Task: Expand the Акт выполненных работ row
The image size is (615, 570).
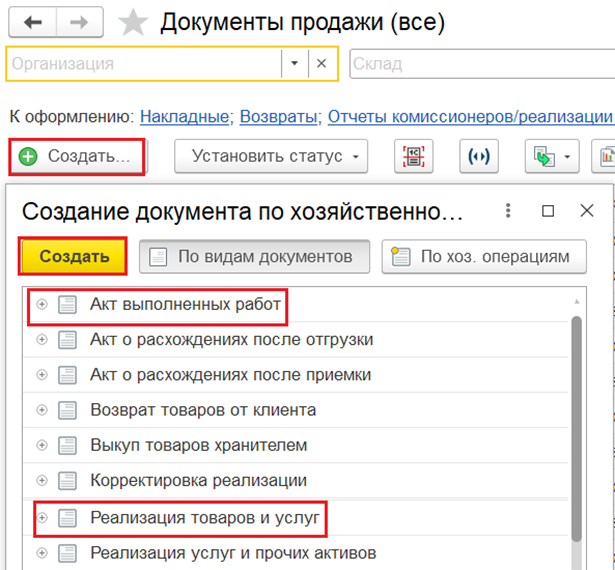Action: click(x=42, y=304)
